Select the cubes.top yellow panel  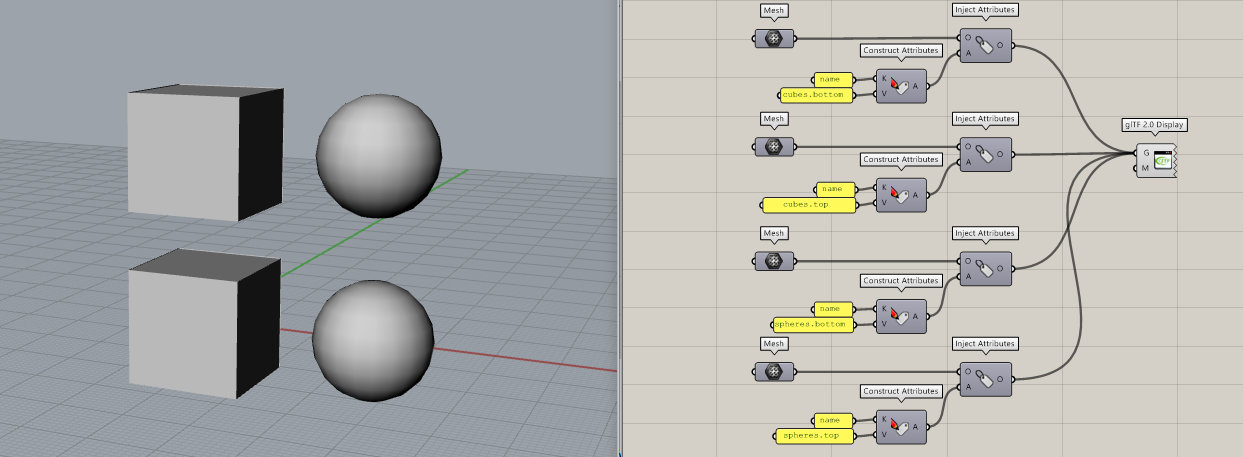pyautogui.click(x=809, y=205)
